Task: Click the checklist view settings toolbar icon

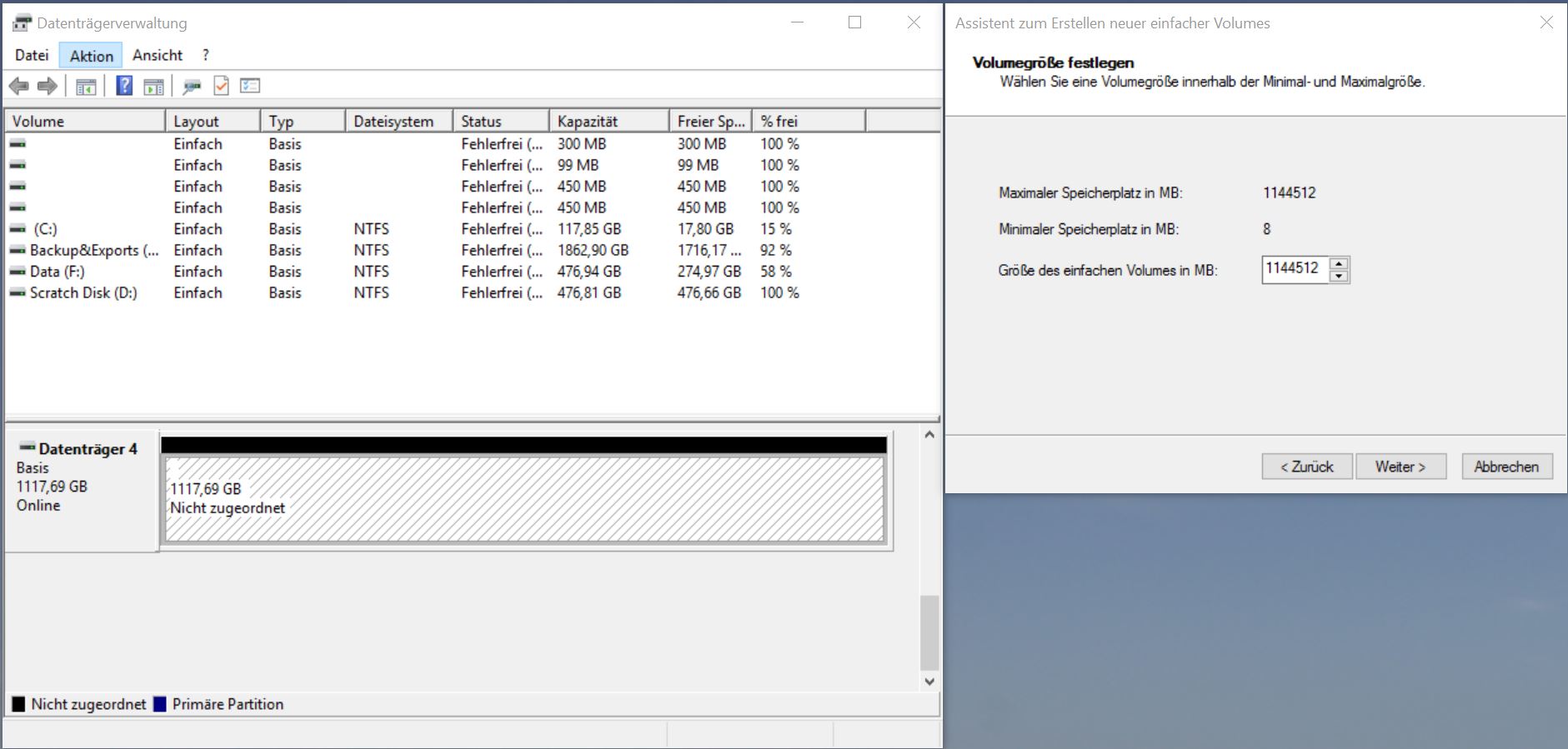Action: pyautogui.click(x=250, y=86)
